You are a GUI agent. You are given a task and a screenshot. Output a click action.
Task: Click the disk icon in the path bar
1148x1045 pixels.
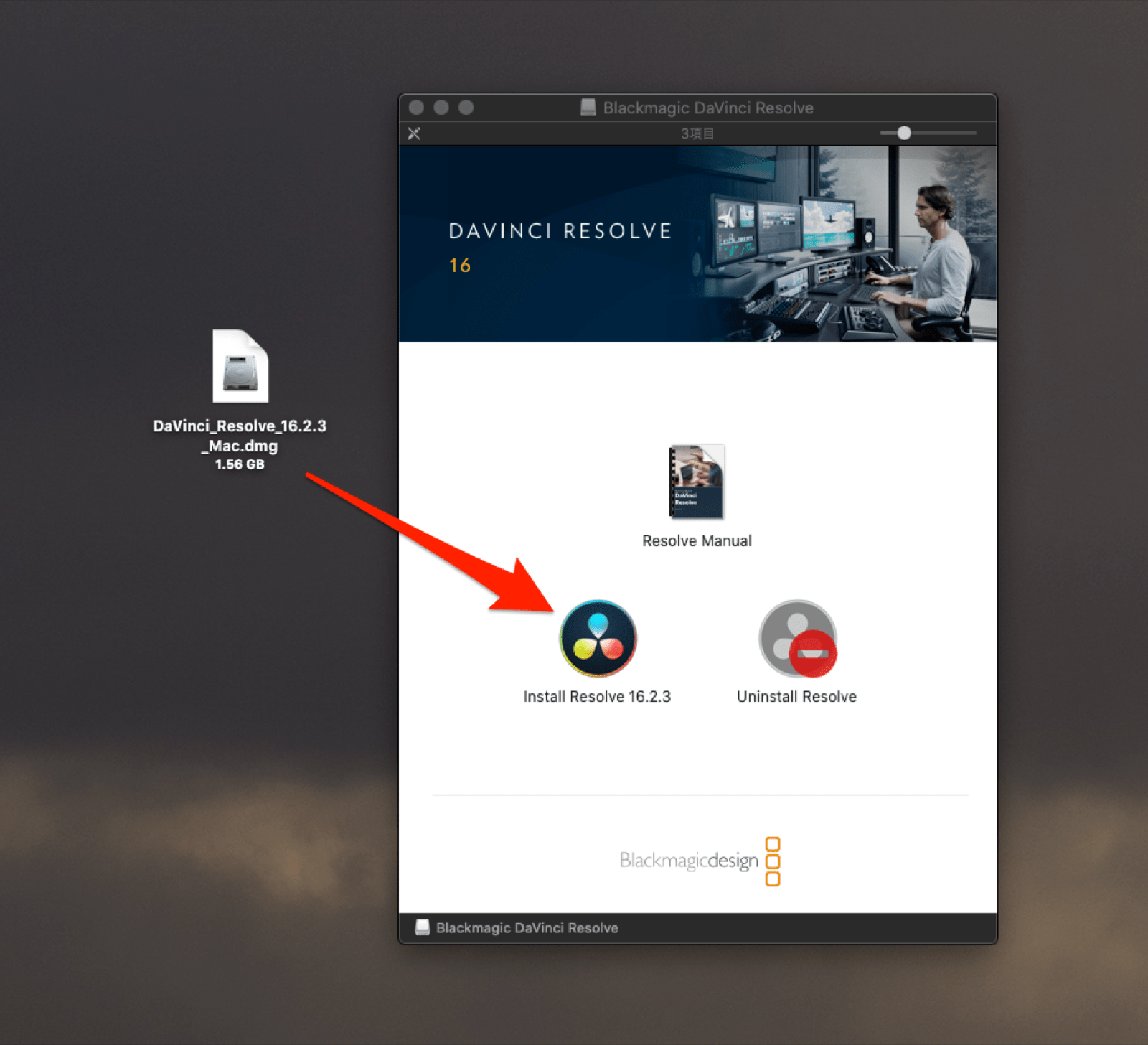(423, 927)
